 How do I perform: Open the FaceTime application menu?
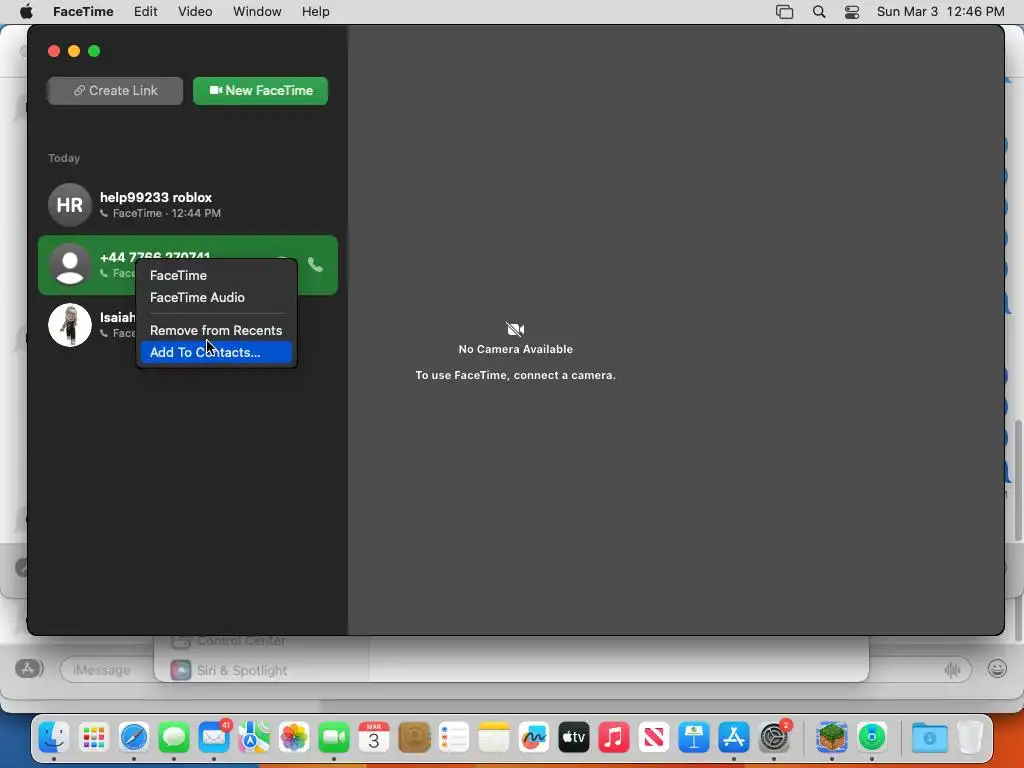[83, 12]
